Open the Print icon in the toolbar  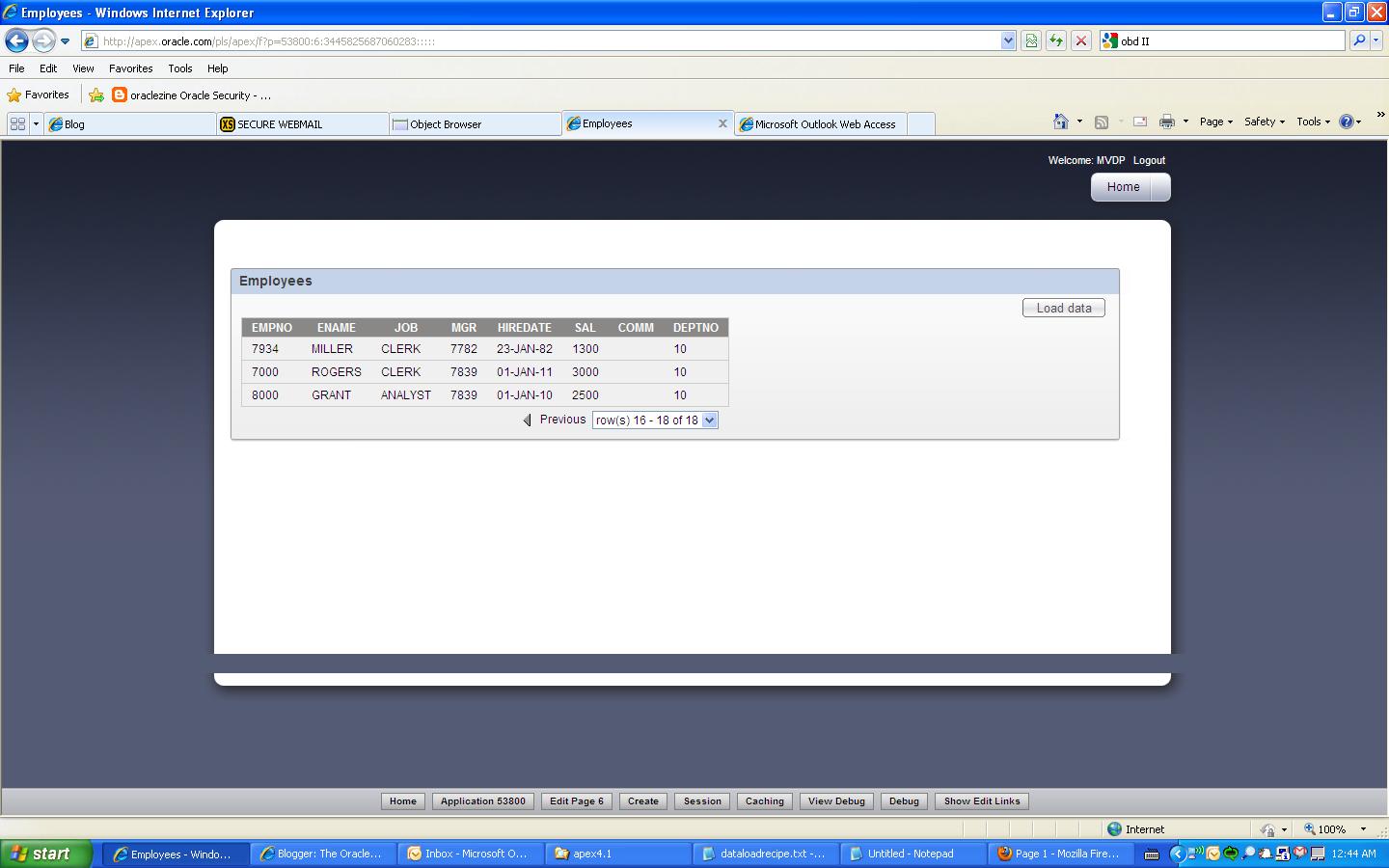1166,122
